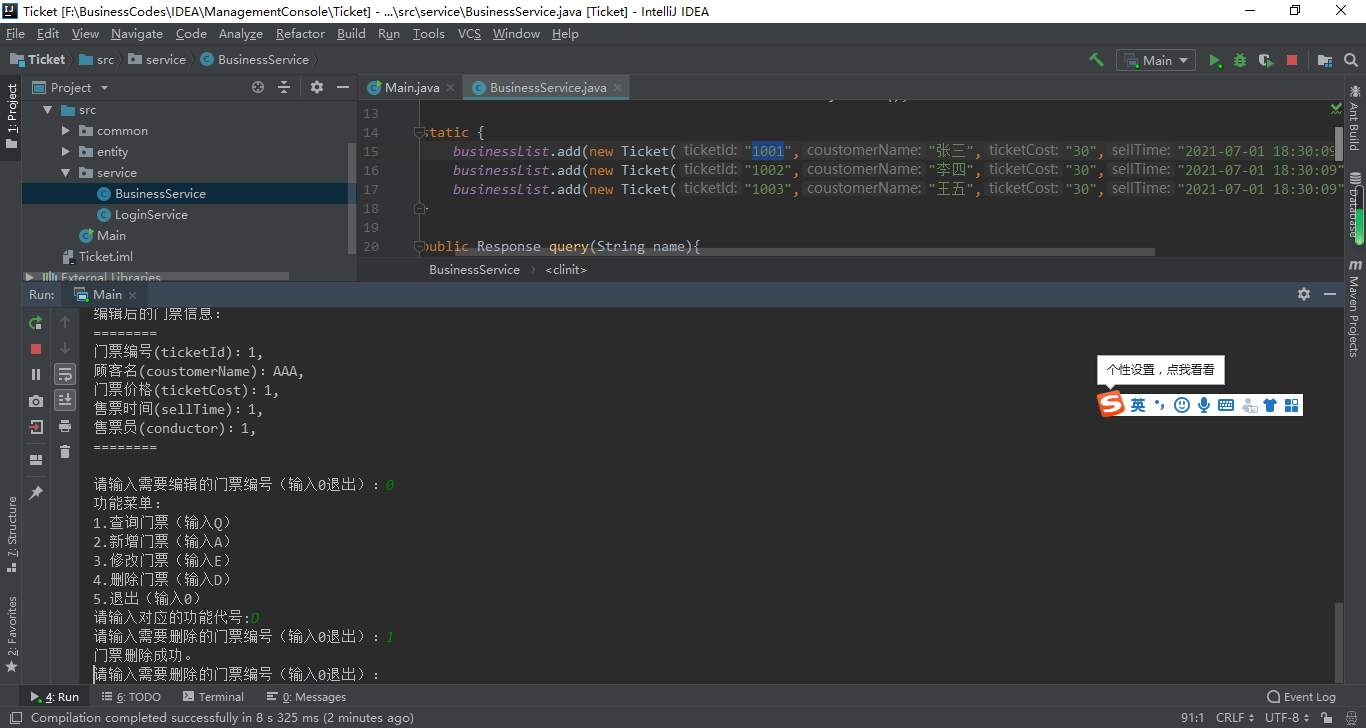Open the Refactor menu
This screenshot has width=1366, height=728.
coord(300,33)
